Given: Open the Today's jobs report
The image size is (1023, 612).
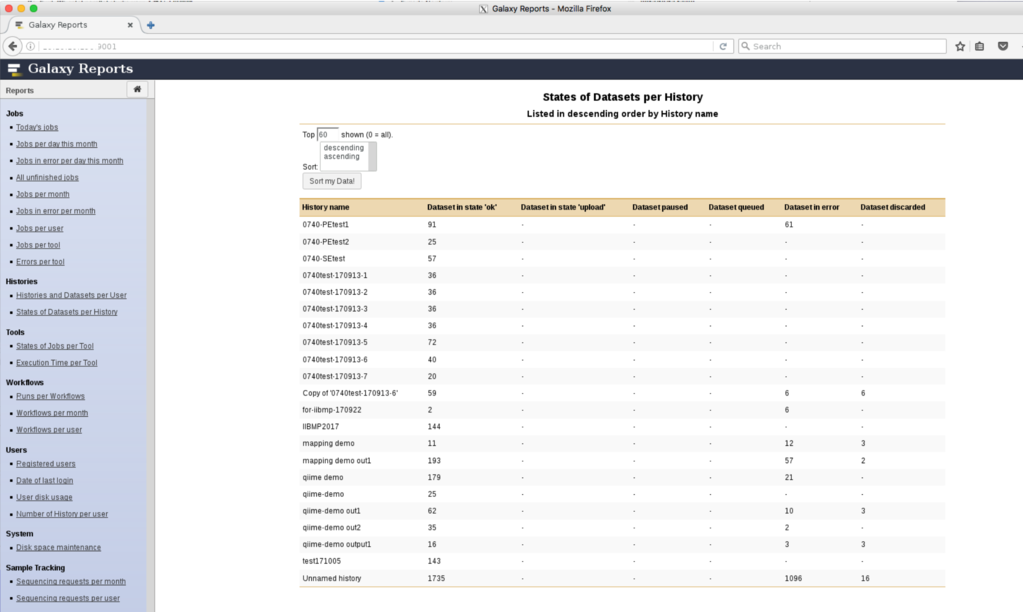Looking at the screenshot, I should pyautogui.click(x=37, y=127).
